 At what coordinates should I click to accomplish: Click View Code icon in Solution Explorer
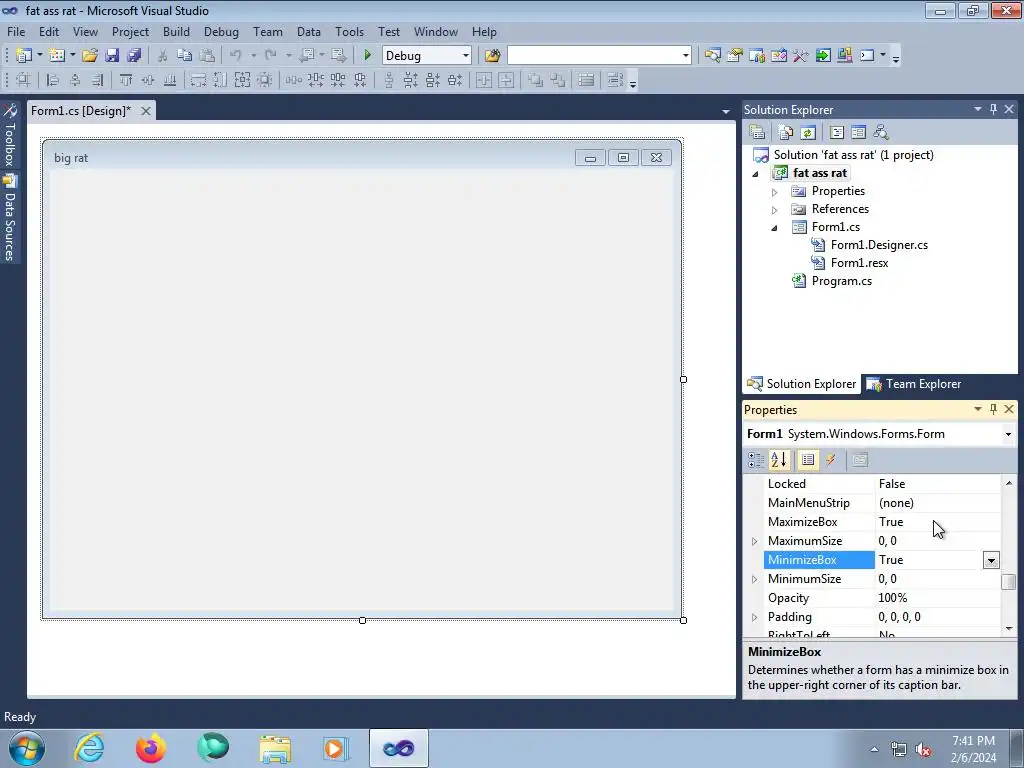(837, 133)
